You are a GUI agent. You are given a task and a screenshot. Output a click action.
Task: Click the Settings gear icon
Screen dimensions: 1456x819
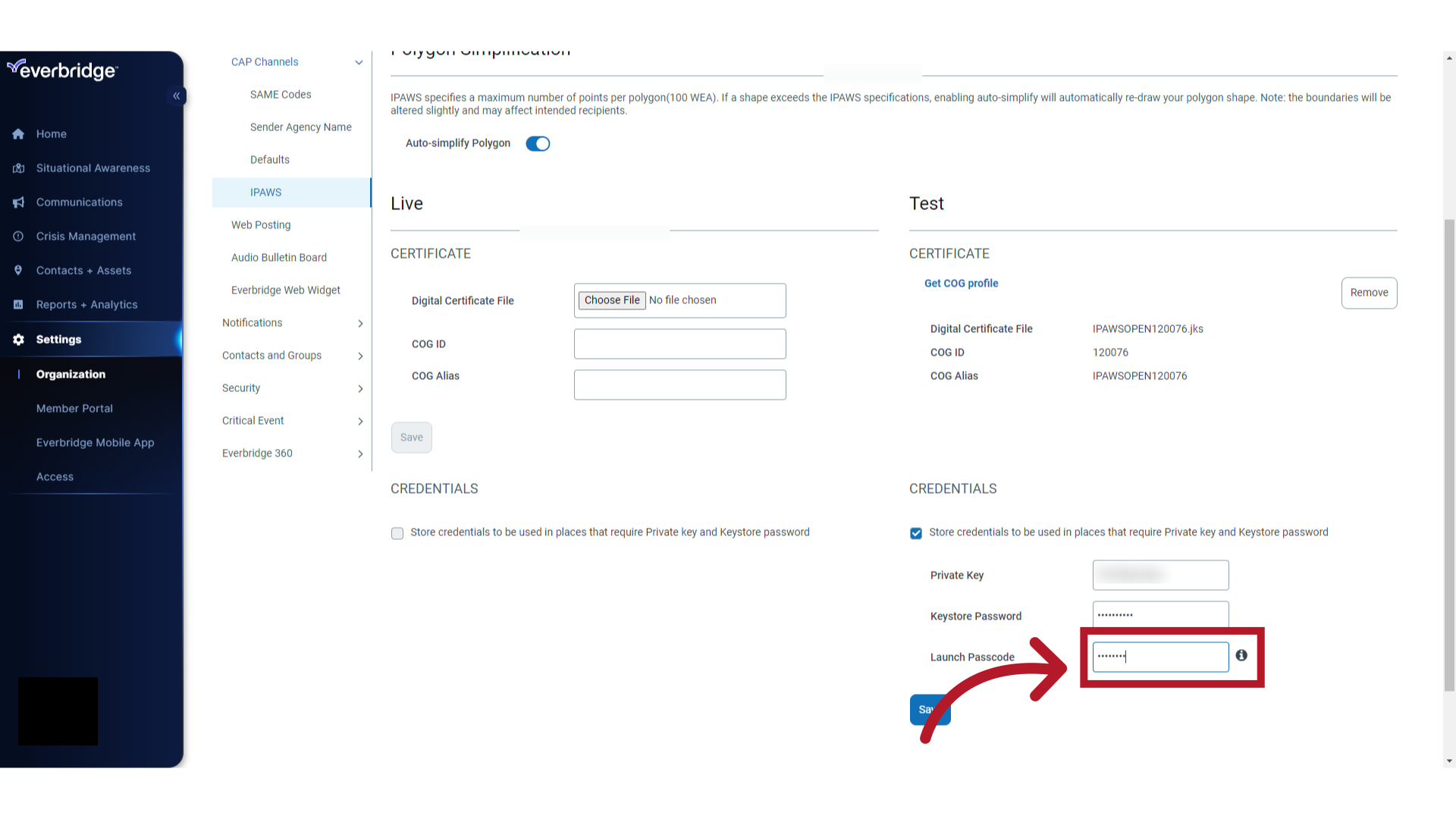18,338
